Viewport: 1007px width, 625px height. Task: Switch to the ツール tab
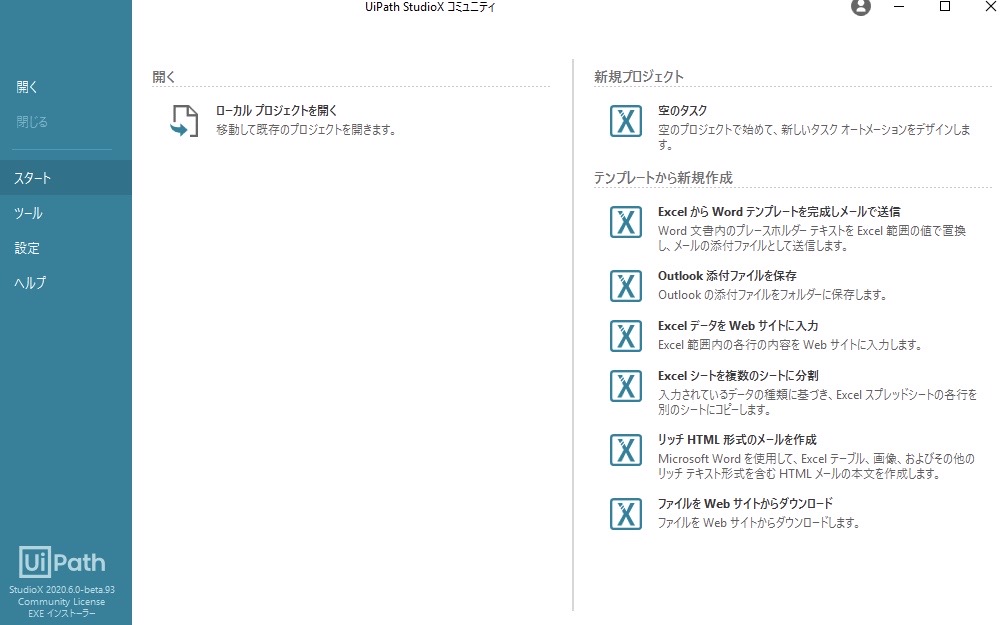click(66, 213)
